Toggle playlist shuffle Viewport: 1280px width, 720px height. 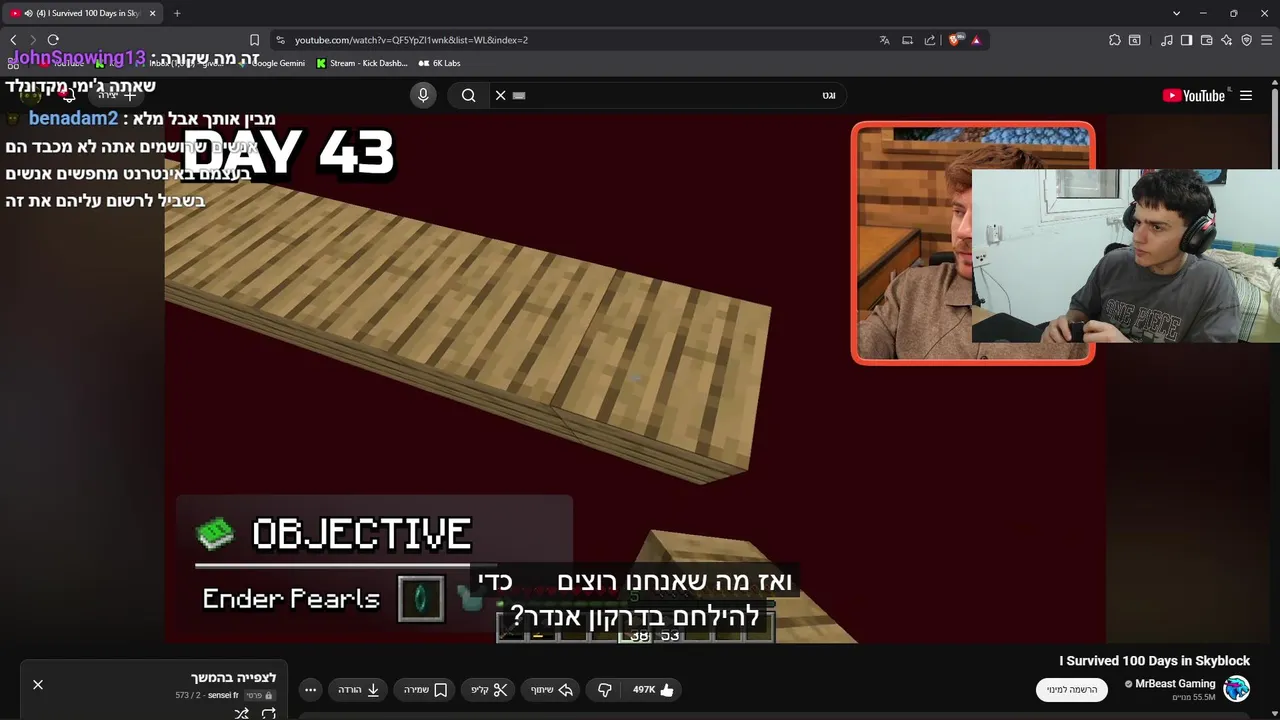point(241,713)
